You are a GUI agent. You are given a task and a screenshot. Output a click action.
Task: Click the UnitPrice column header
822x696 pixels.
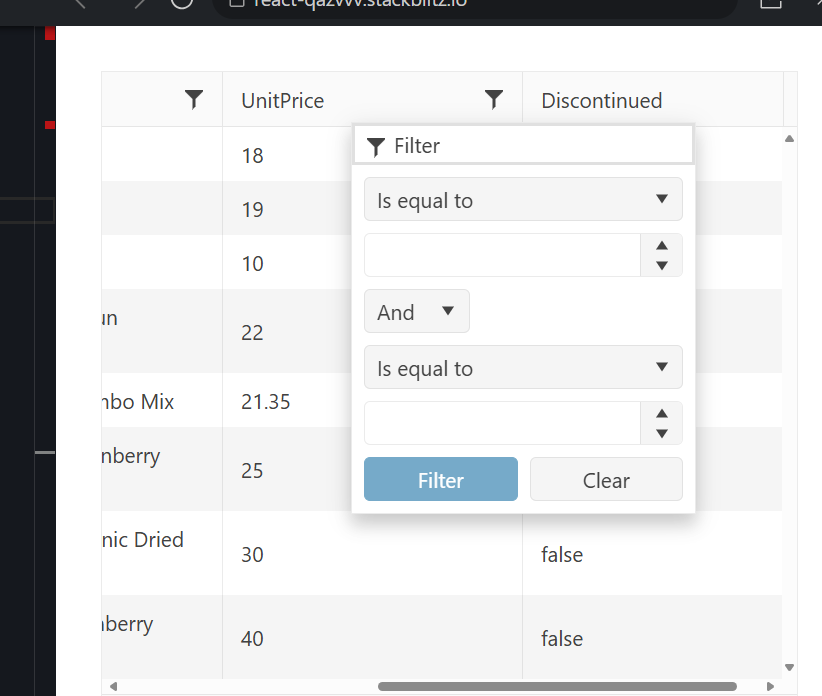point(283,100)
